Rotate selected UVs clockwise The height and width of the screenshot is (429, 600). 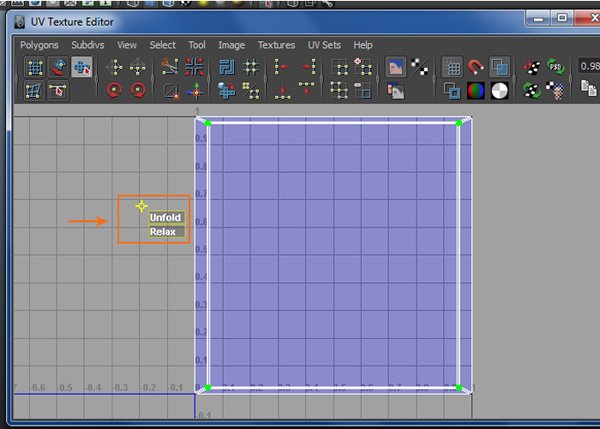138,91
